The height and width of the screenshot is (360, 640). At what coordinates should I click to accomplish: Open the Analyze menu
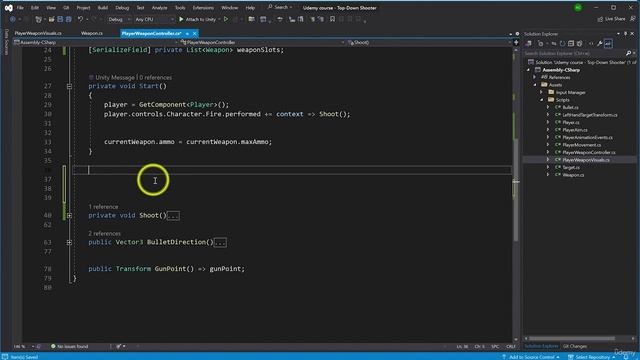[x=159, y=8]
